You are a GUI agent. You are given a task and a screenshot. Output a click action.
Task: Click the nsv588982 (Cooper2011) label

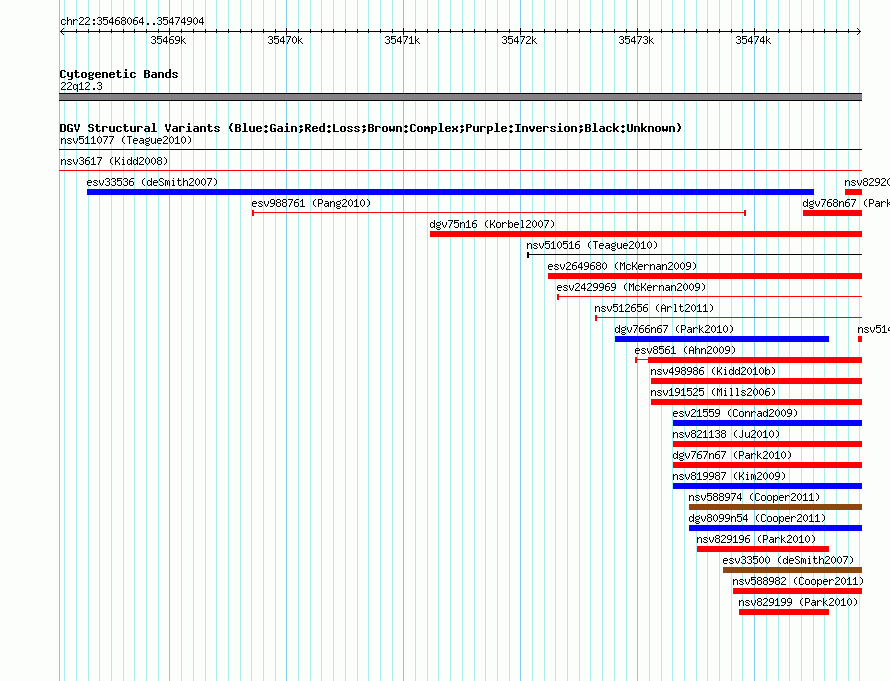797,581
